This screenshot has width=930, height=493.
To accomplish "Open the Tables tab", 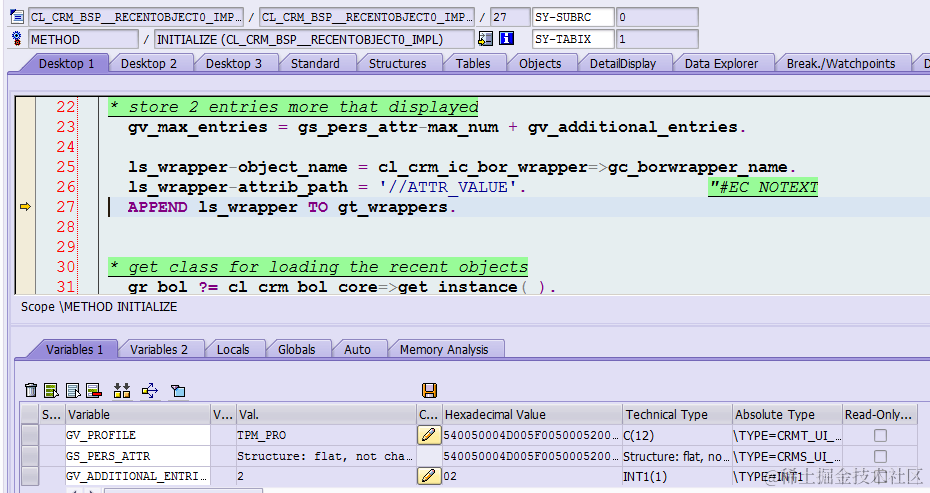I will pyautogui.click(x=473, y=63).
